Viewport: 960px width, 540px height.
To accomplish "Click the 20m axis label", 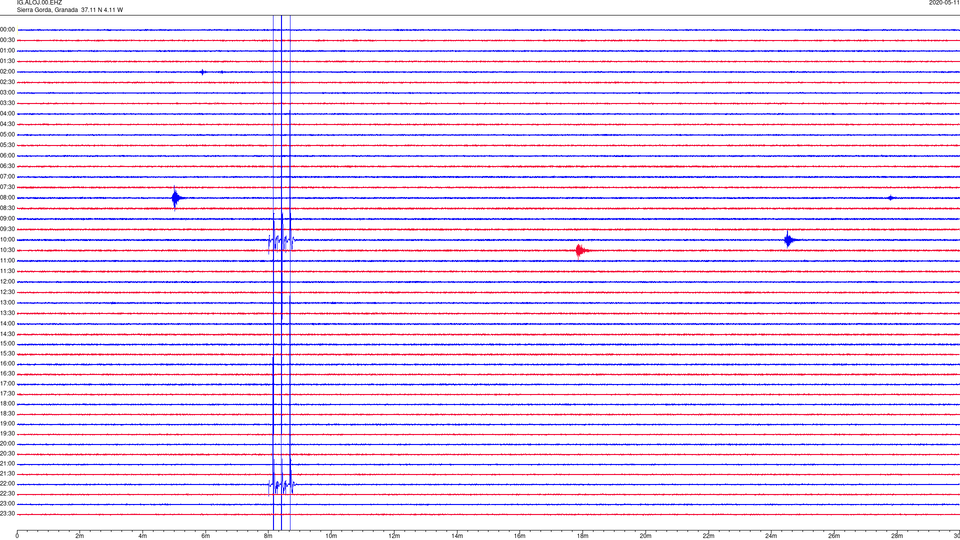I will [x=645, y=536].
